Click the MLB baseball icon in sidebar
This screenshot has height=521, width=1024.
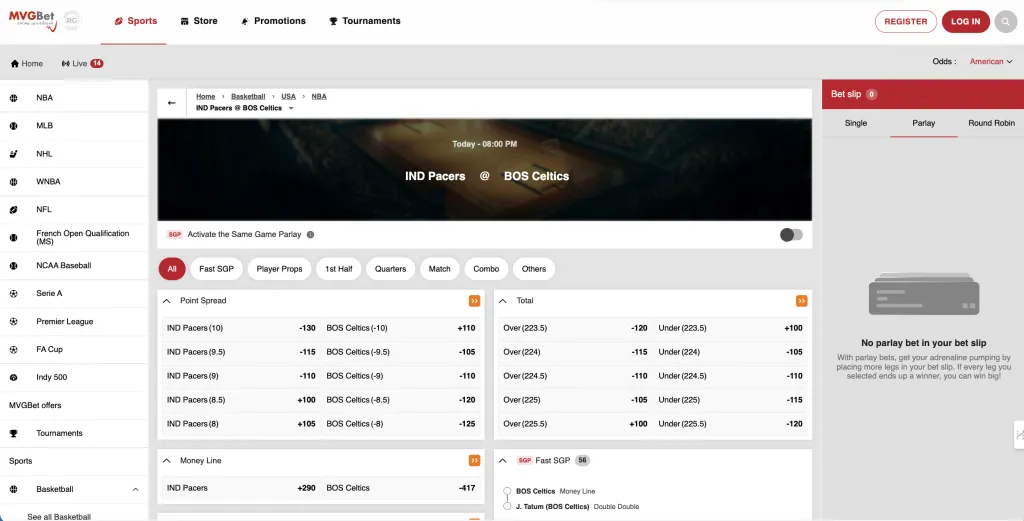[13, 126]
